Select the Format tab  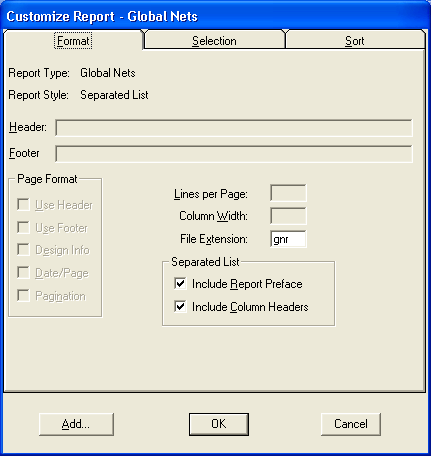point(73,41)
